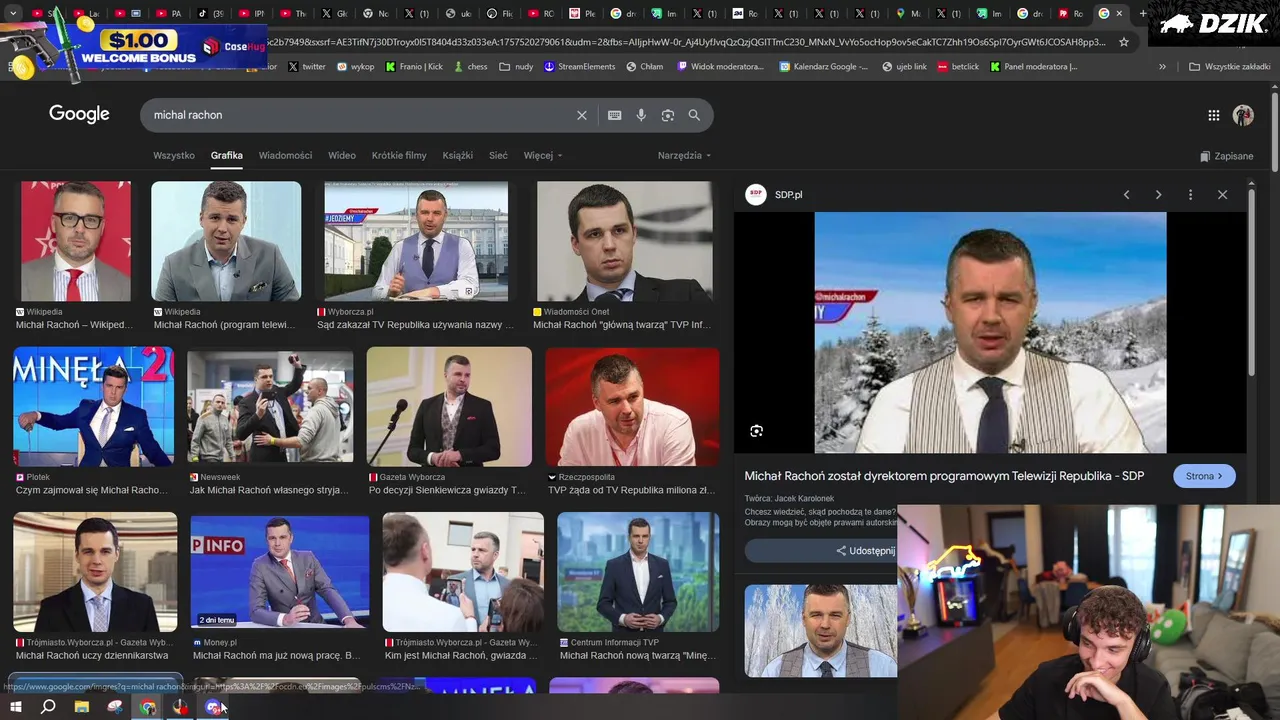
Task: Click the Strona button for SDP.pl result
Action: tap(1204, 476)
